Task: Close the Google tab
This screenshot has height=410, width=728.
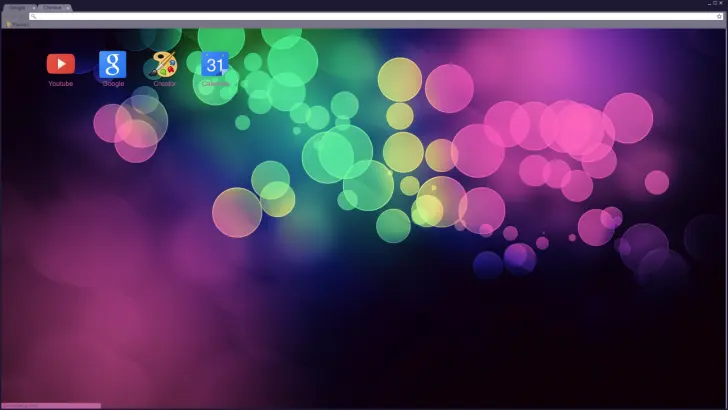Action: coord(33,7)
